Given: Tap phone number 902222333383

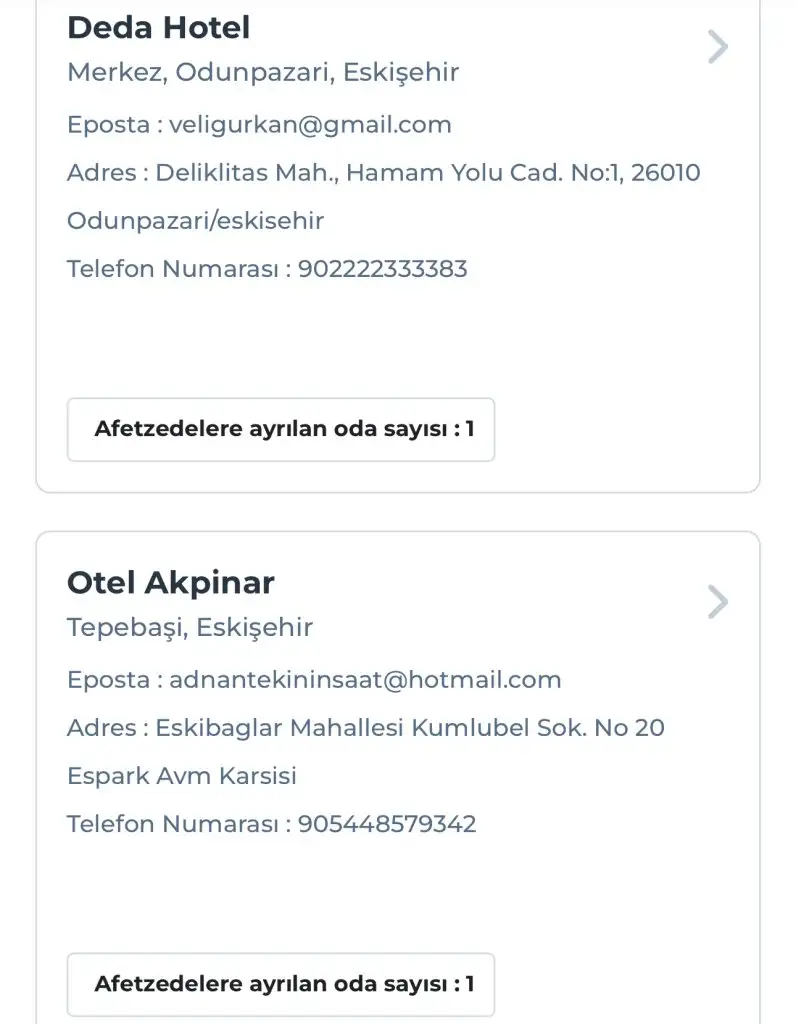Looking at the screenshot, I should click(382, 269).
